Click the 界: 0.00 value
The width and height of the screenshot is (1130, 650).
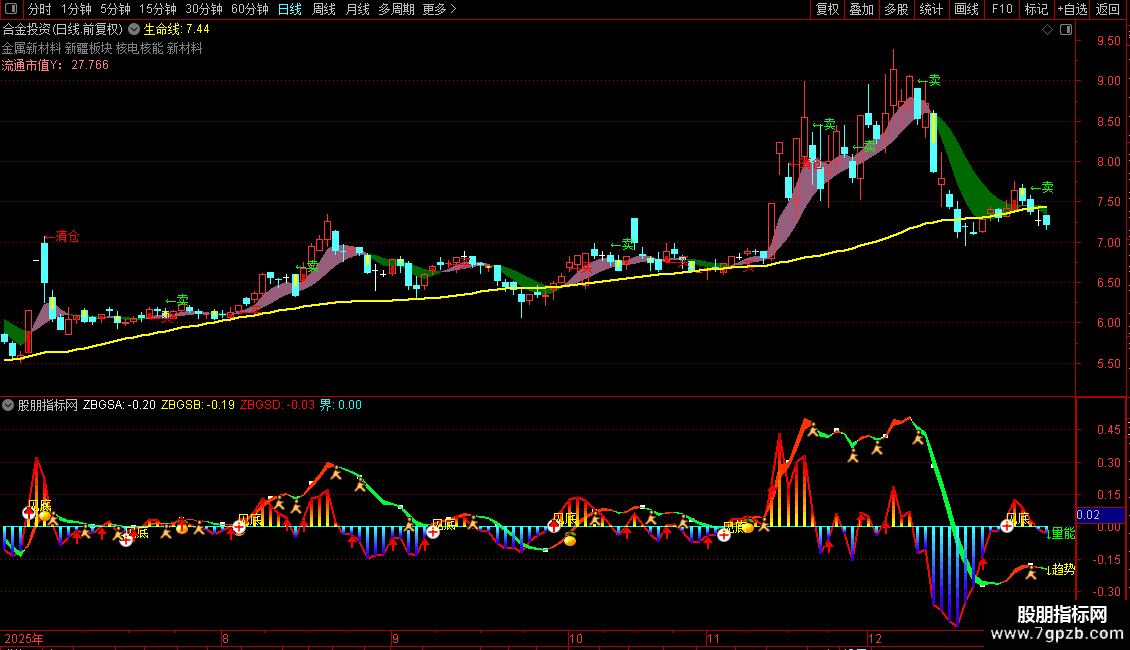[341, 405]
